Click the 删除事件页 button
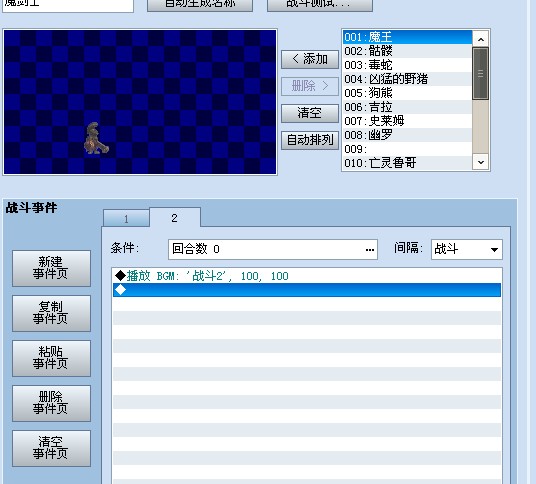Viewport: 536px width, 484px height. tap(51, 403)
